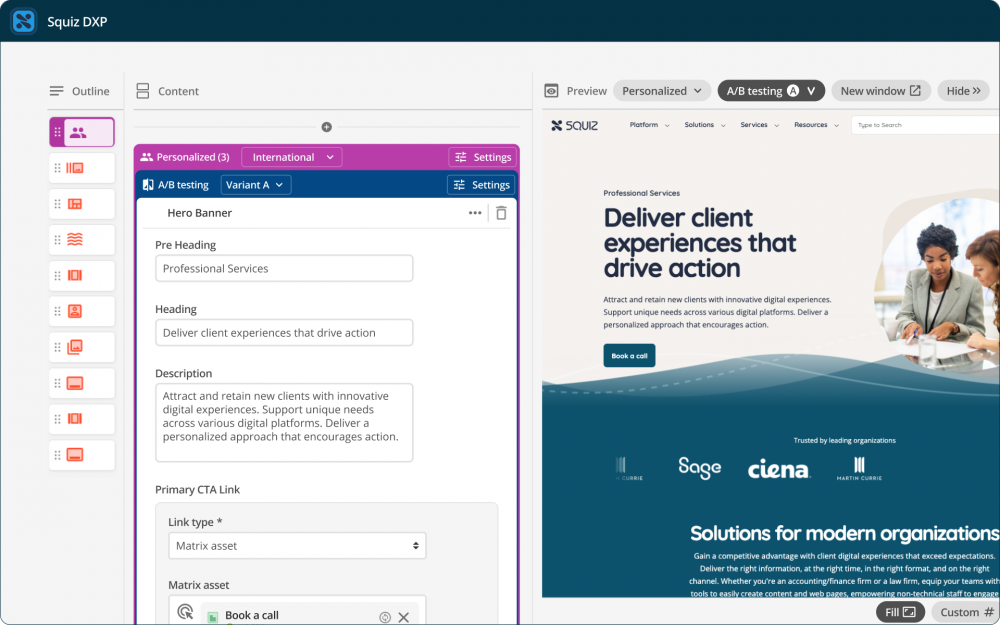1000x625 pixels.
Task: Remove the Book a call Matrix asset with the X icon
Action: point(404,617)
